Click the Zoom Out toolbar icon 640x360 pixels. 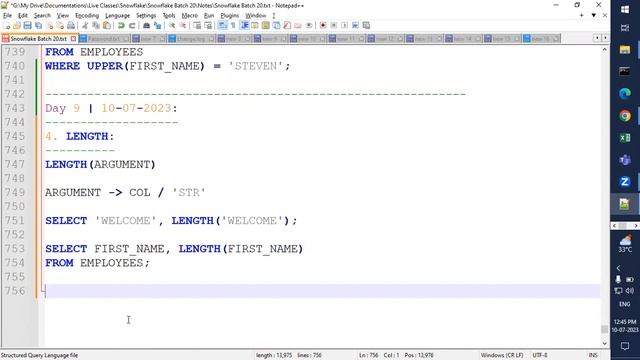click(x=182, y=25)
